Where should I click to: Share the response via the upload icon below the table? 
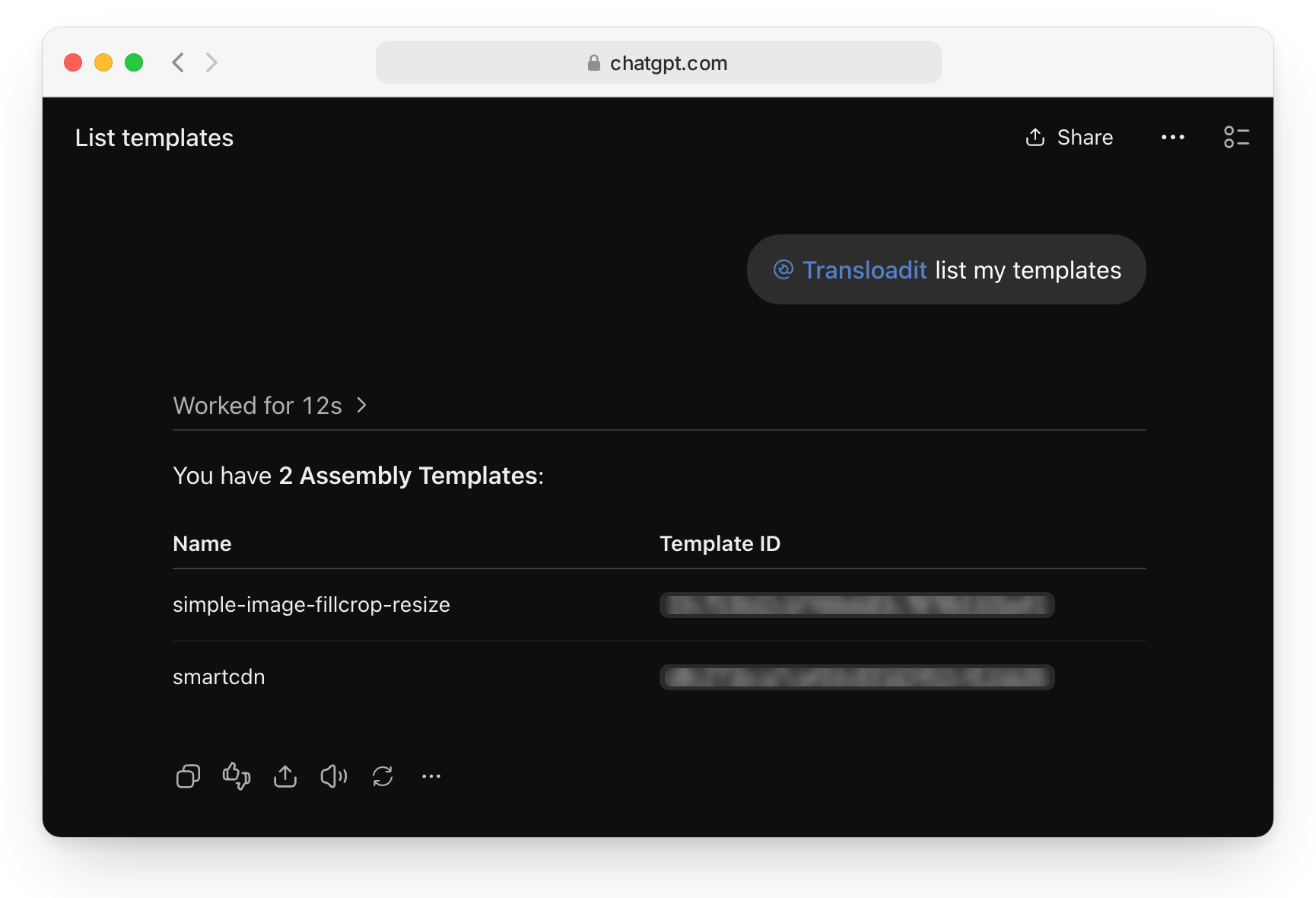(285, 776)
